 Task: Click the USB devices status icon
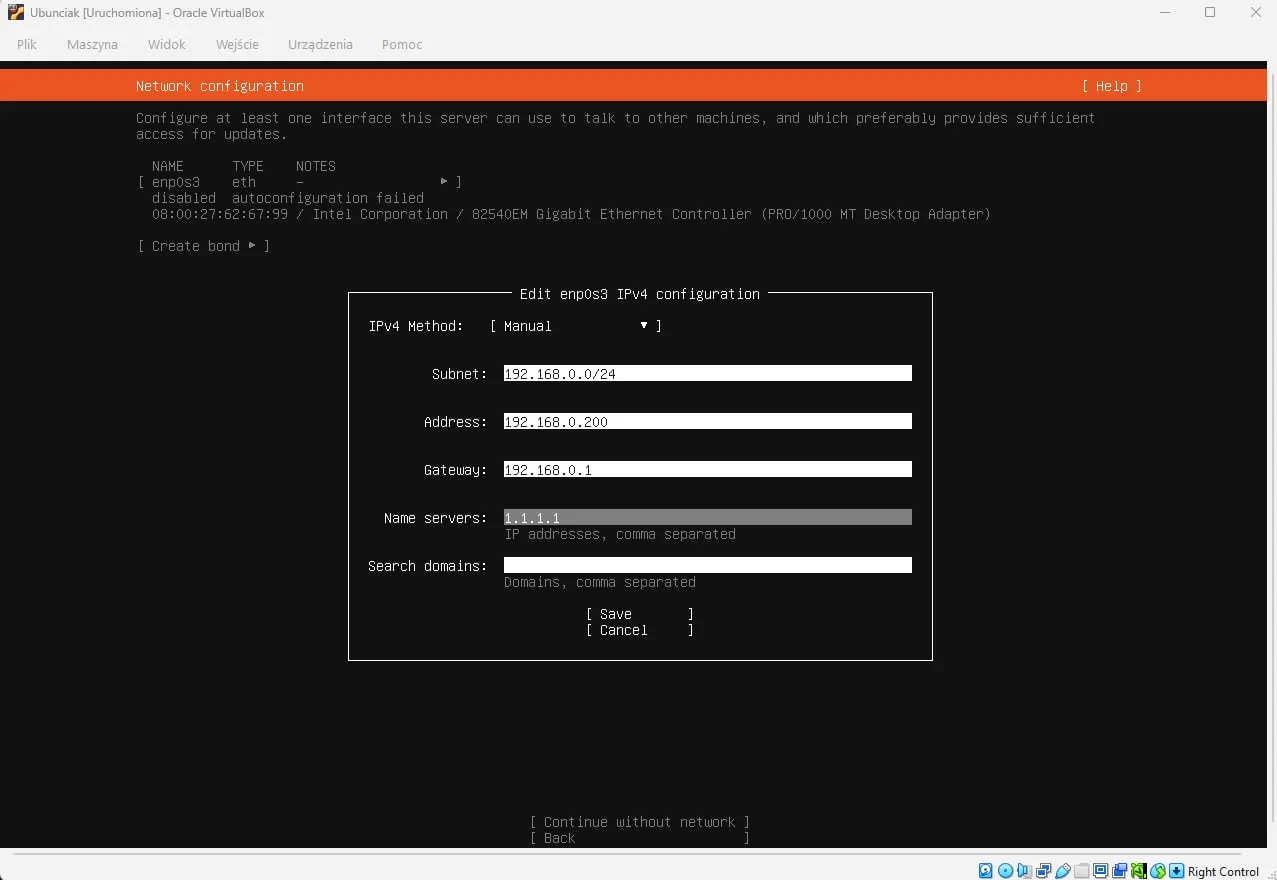(x=1062, y=871)
